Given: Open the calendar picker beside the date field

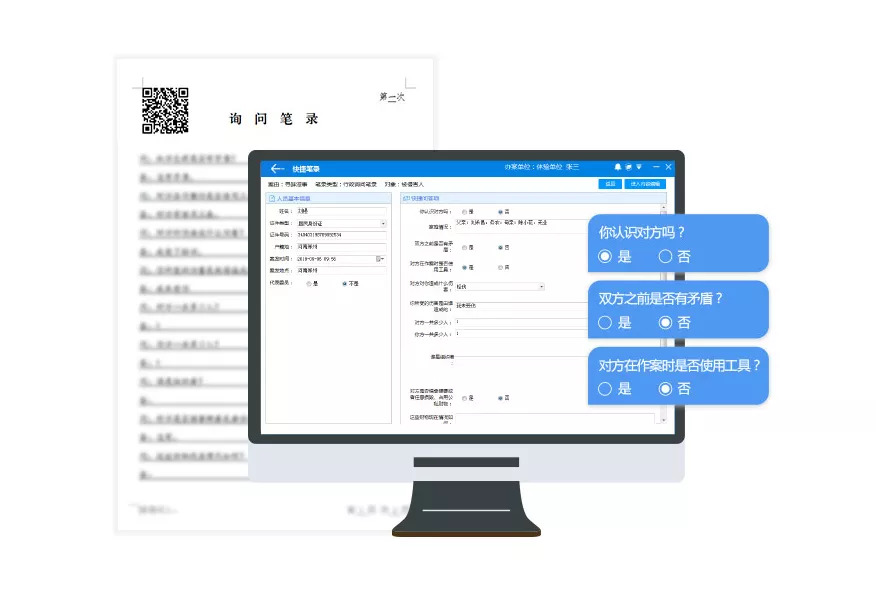Looking at the screenshot, I should click(x=380, y=259).
